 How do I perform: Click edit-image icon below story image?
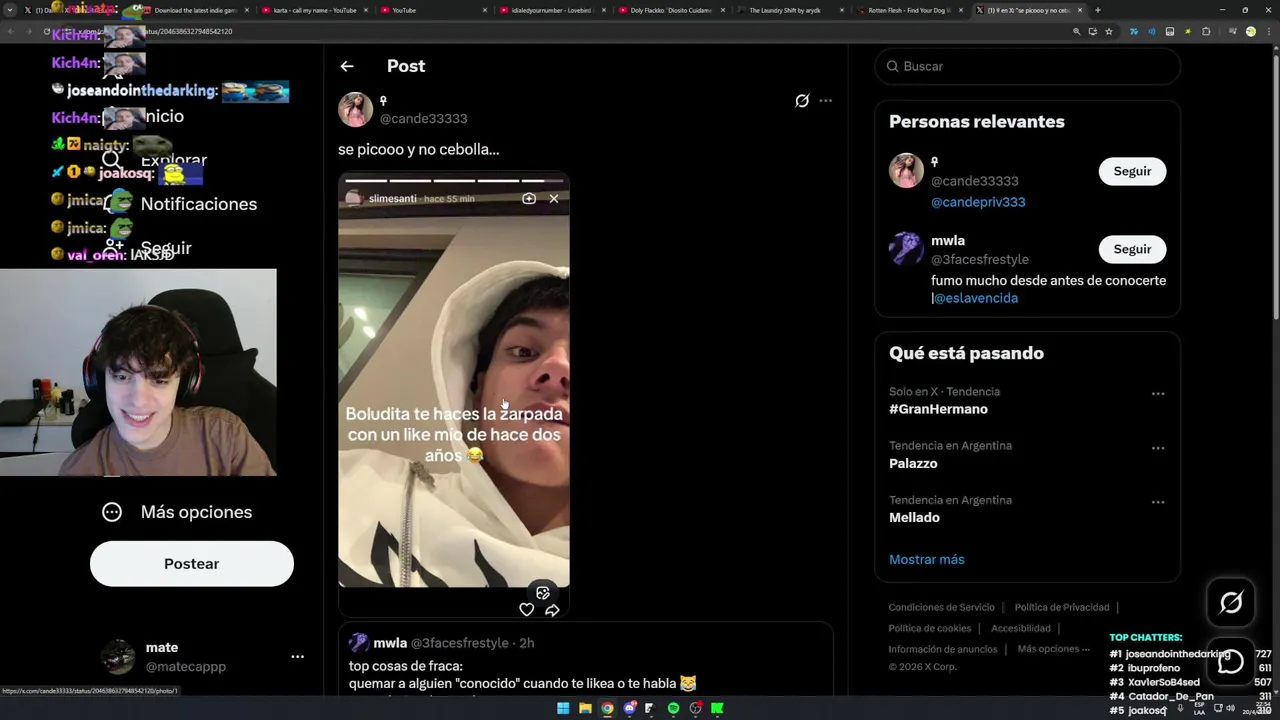tap(543, 593)
